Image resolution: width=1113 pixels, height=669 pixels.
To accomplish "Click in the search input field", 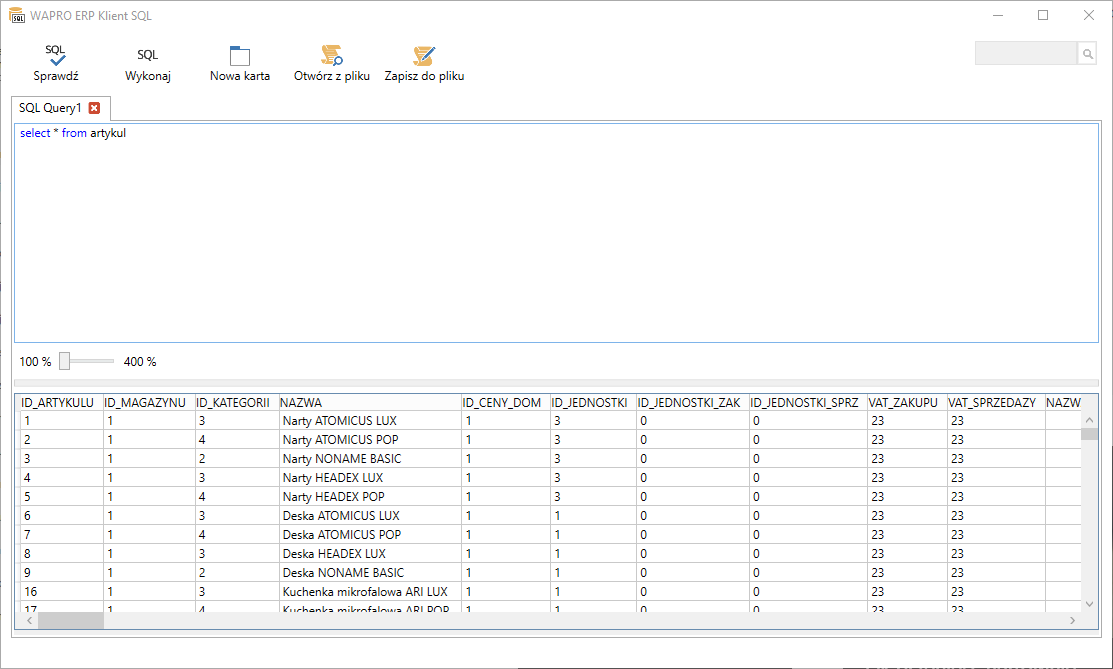I will 1025,54.
